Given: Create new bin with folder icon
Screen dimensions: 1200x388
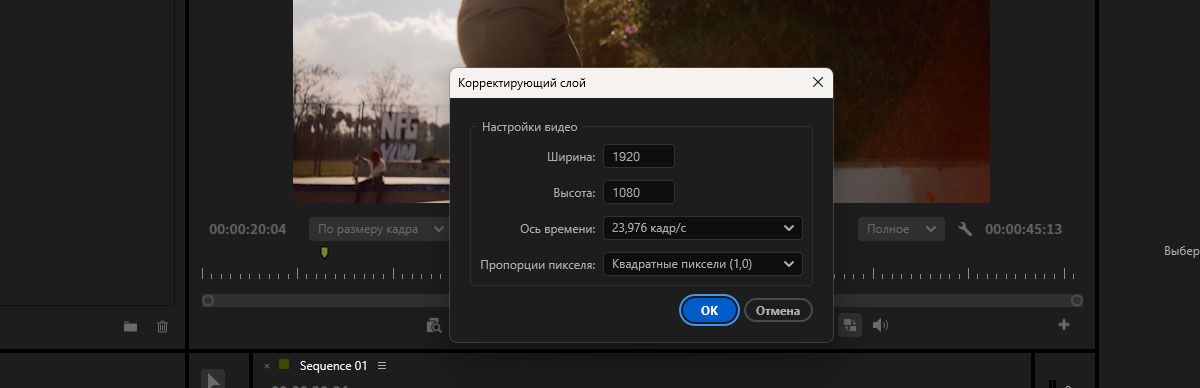Looking at the screenshot, I should pos(130,326).
